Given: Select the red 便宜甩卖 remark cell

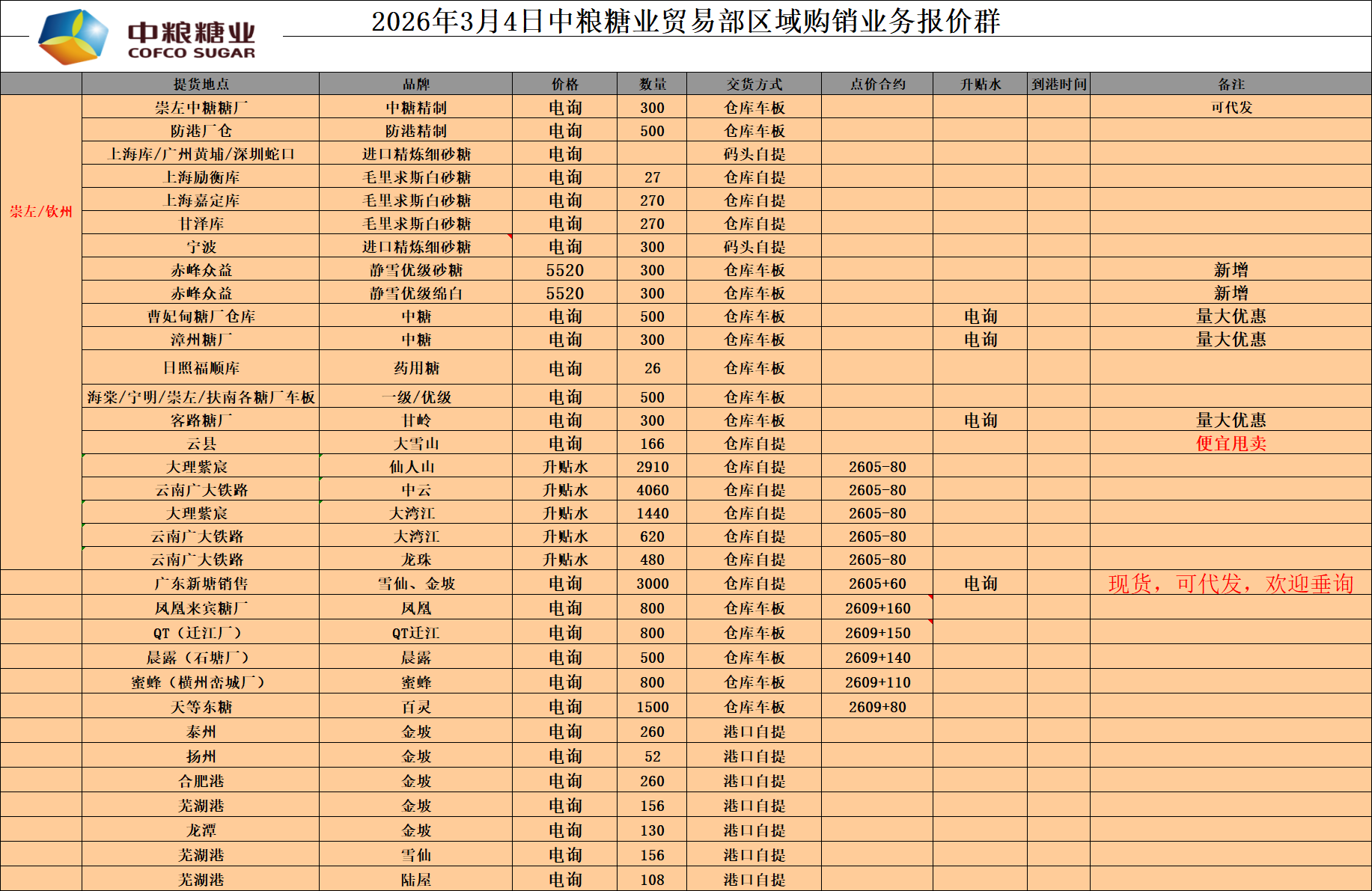Looking at the screenshot, I should tap(1231, 444).
